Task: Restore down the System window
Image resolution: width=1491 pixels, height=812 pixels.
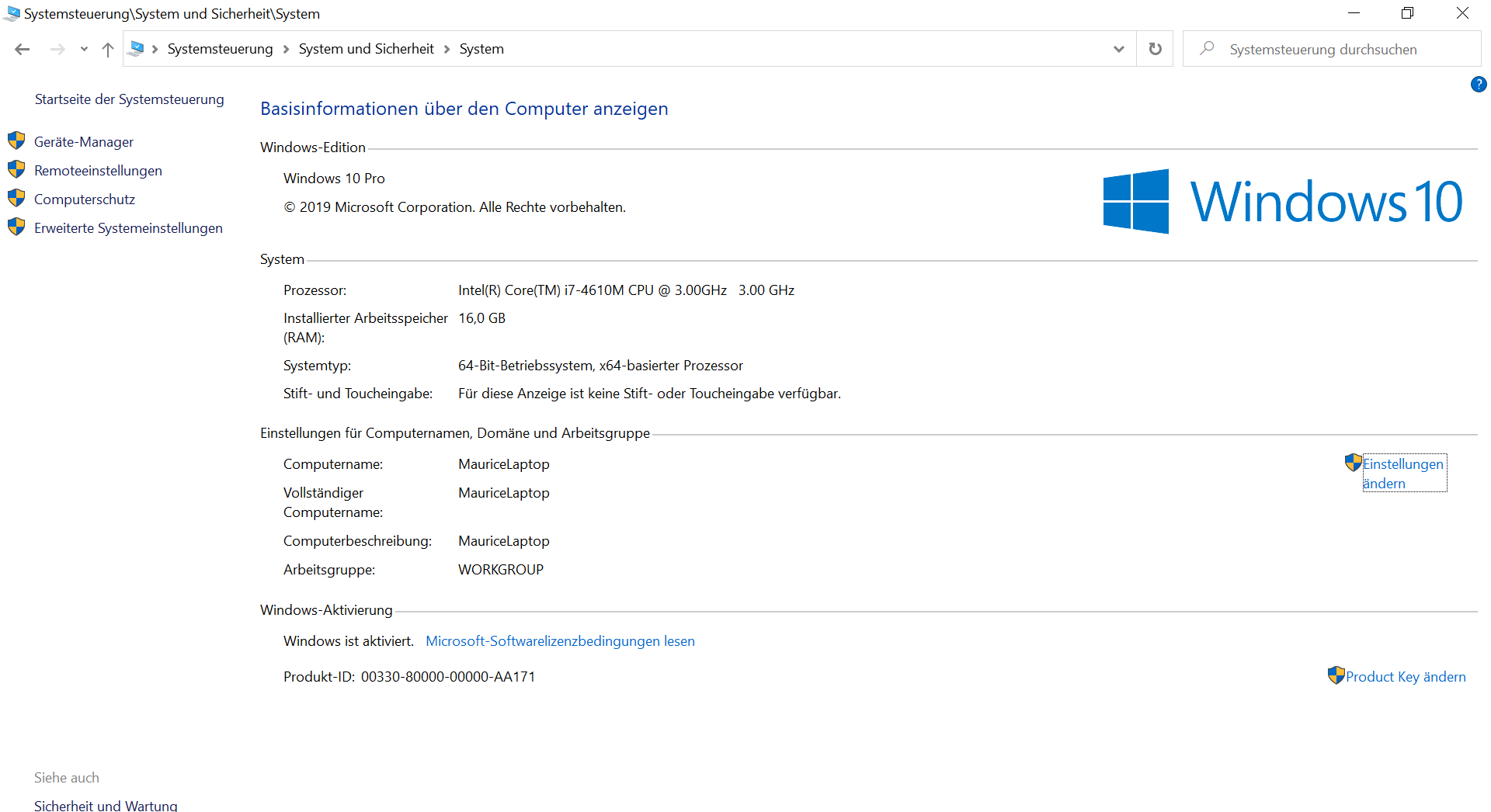Action: coord(1407,13)
